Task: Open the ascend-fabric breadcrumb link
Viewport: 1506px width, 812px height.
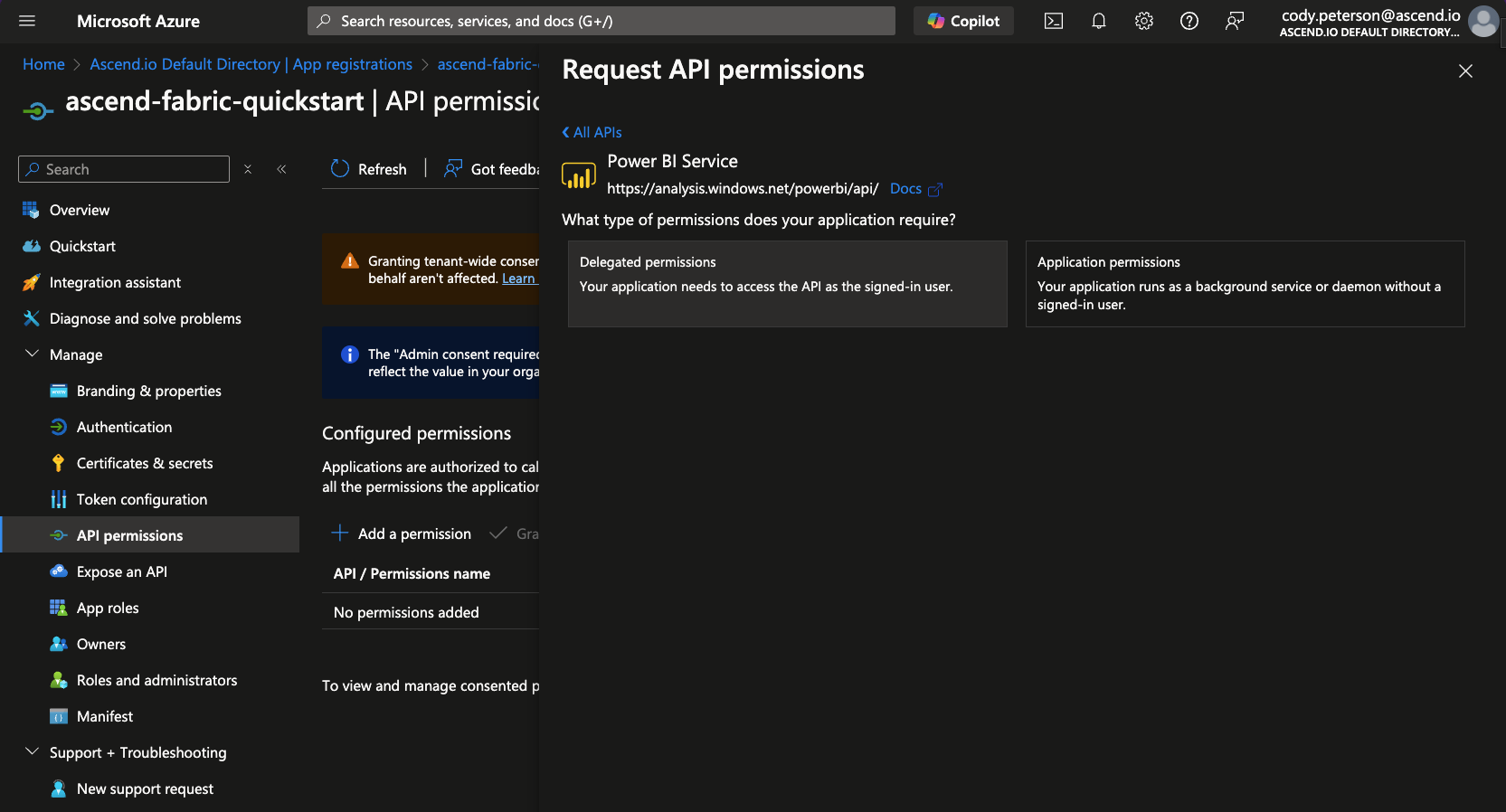Action: click(488, 64)
